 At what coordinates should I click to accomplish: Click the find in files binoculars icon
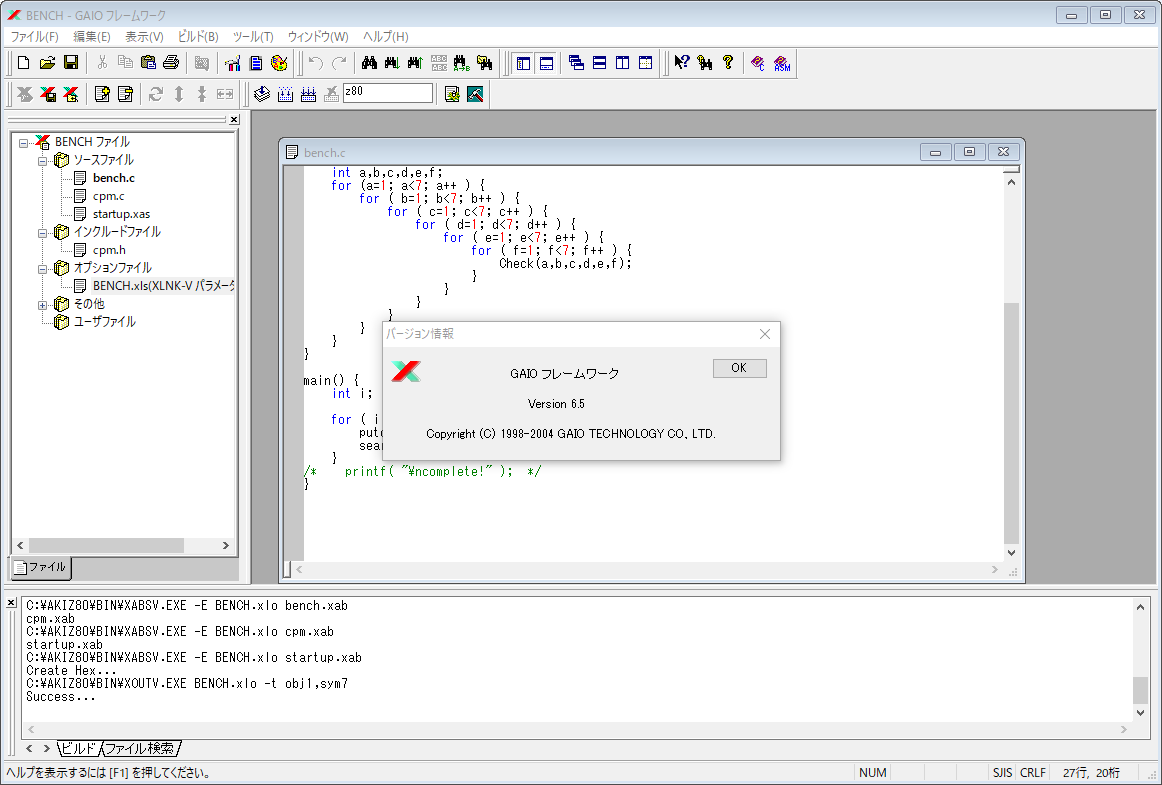(x=485, y=63)
